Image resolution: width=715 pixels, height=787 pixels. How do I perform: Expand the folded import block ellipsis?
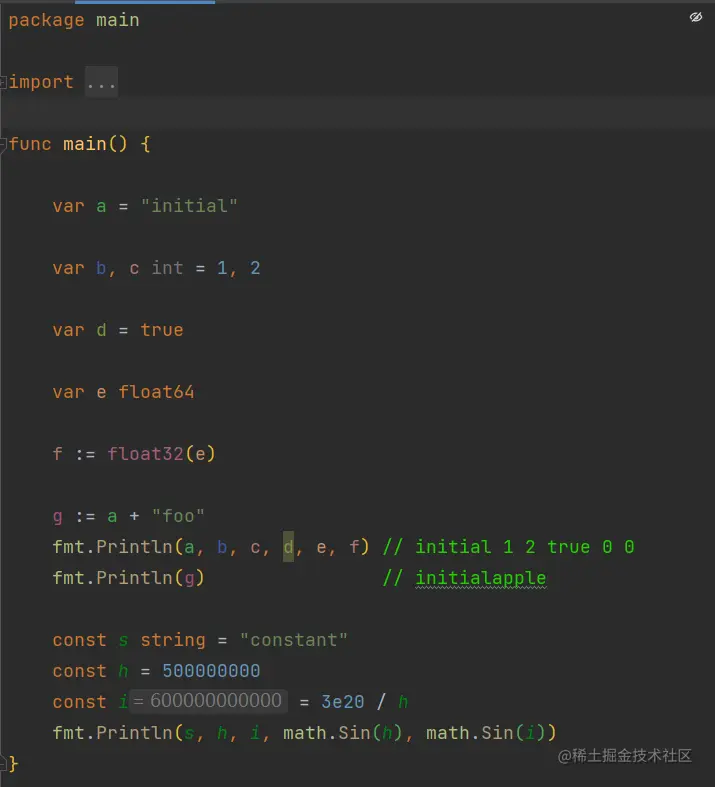101,82
